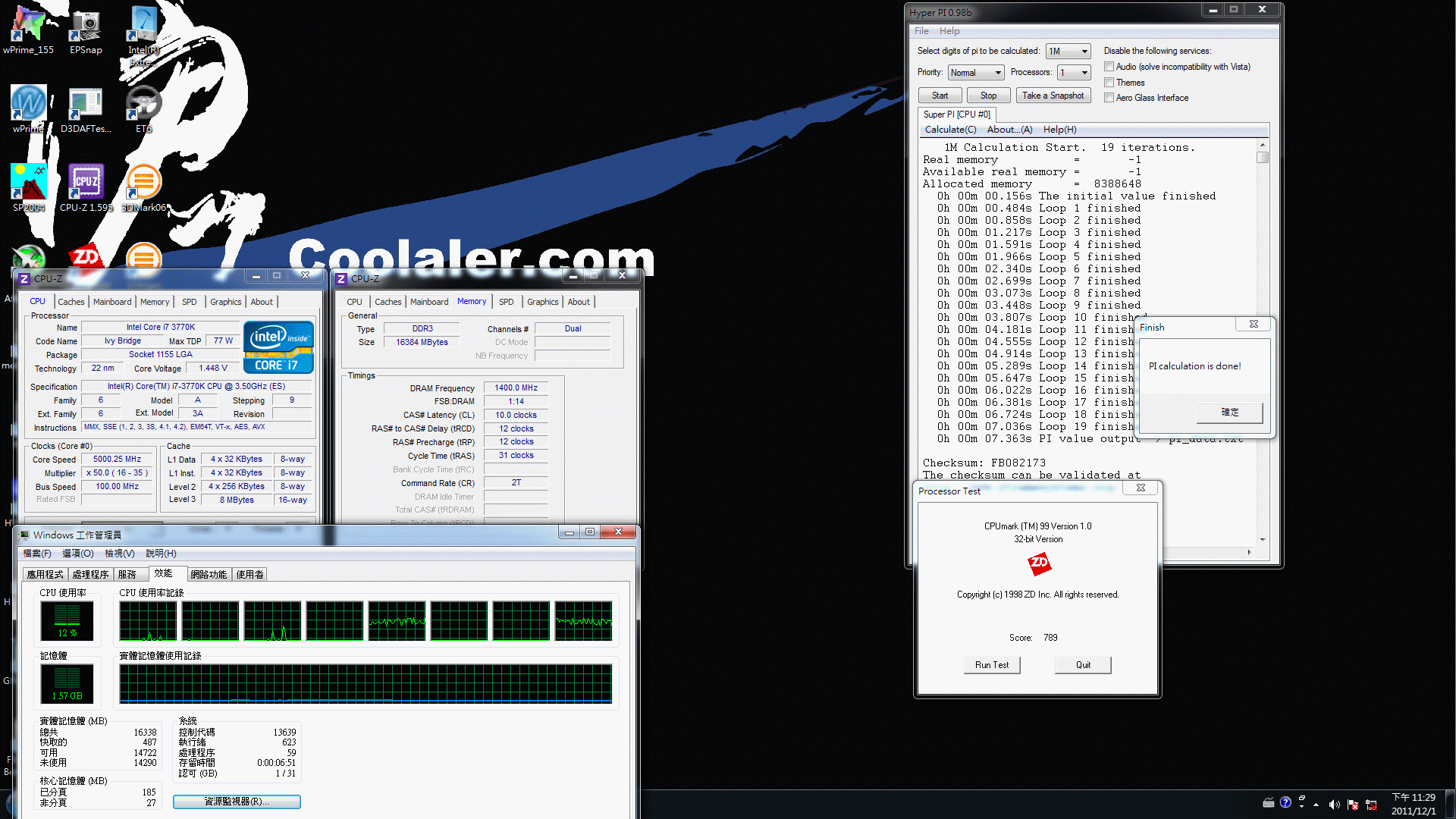Click the Intel Core i7 logo in CPU-Z
This screenshot has width=1456, height=819.
click(x=278, y=347)
